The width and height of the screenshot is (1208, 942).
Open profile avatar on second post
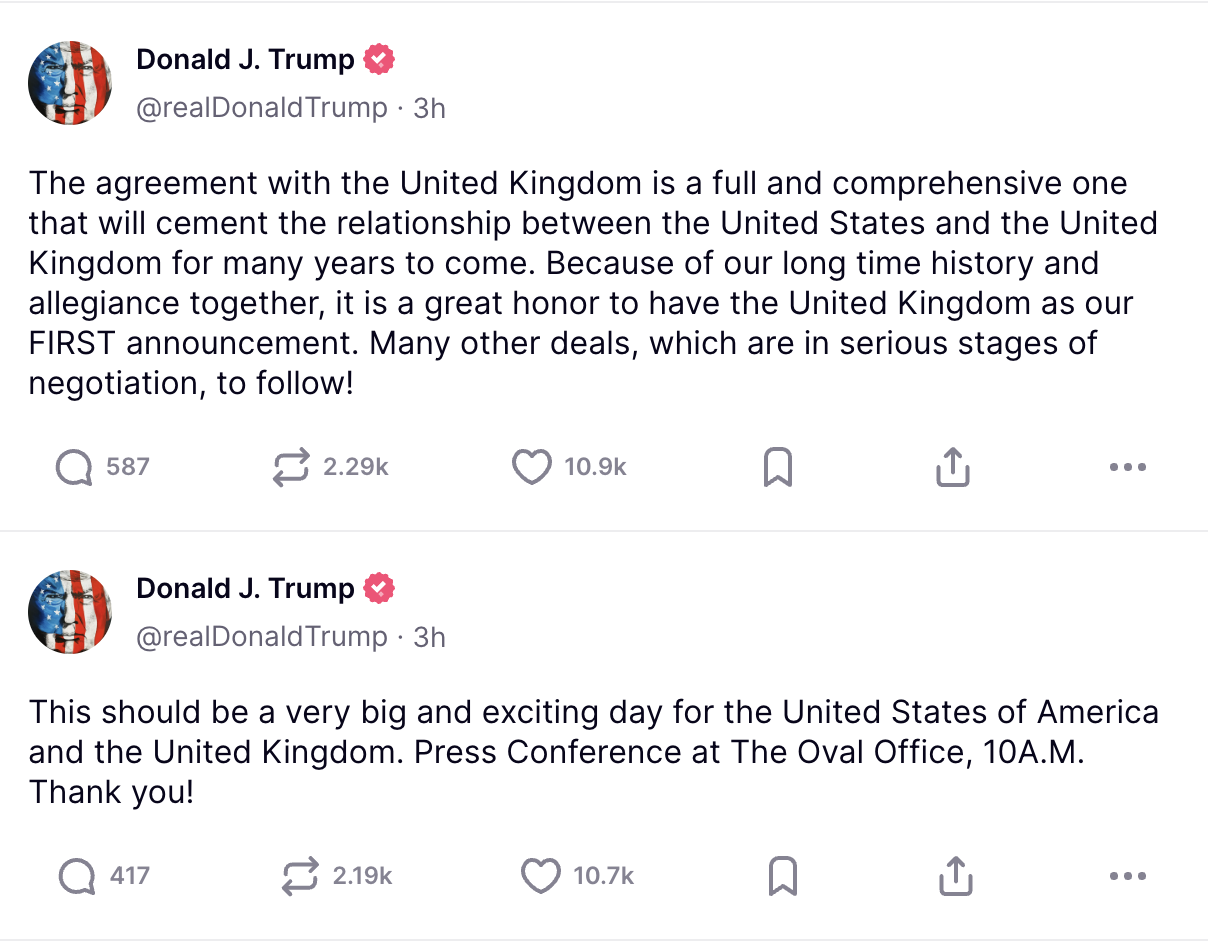coord(71,612)
